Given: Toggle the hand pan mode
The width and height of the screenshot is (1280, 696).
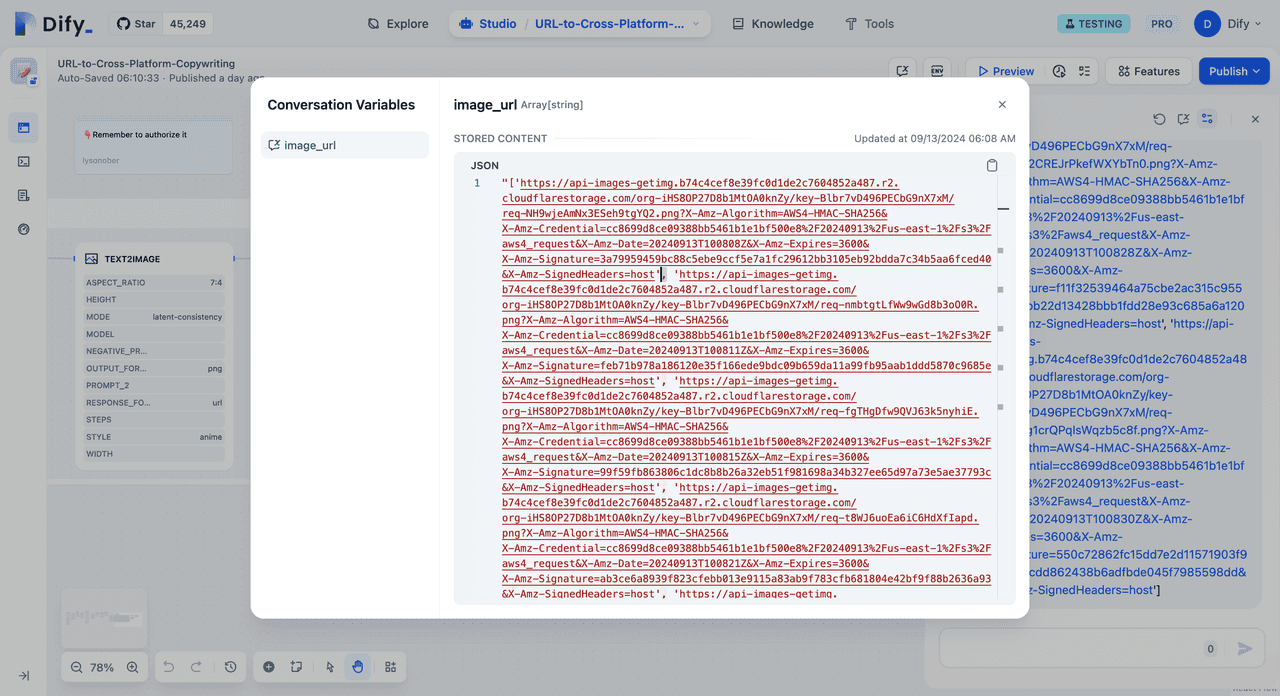Looking at the screenshot, I should pos(358,667).
